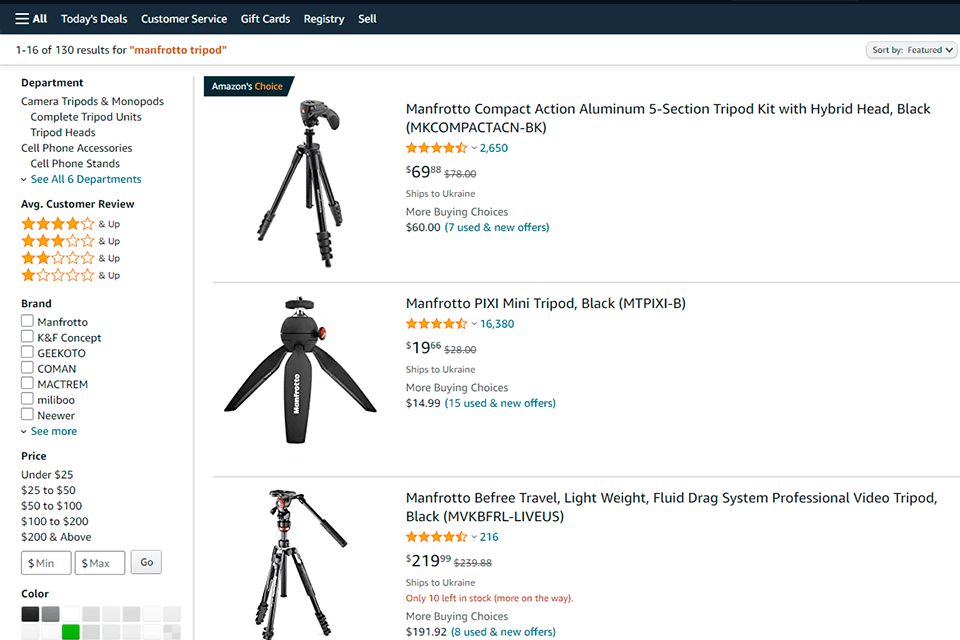Filter price $100 to $200
Screen dimensions: 960x640
54,521
